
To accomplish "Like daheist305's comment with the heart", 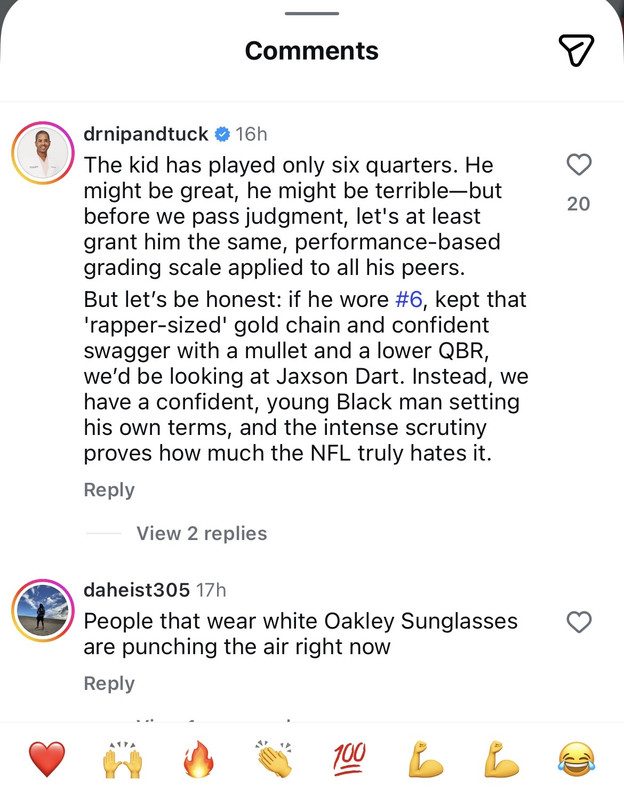I will pyautogui.click(x=578, y=622).
